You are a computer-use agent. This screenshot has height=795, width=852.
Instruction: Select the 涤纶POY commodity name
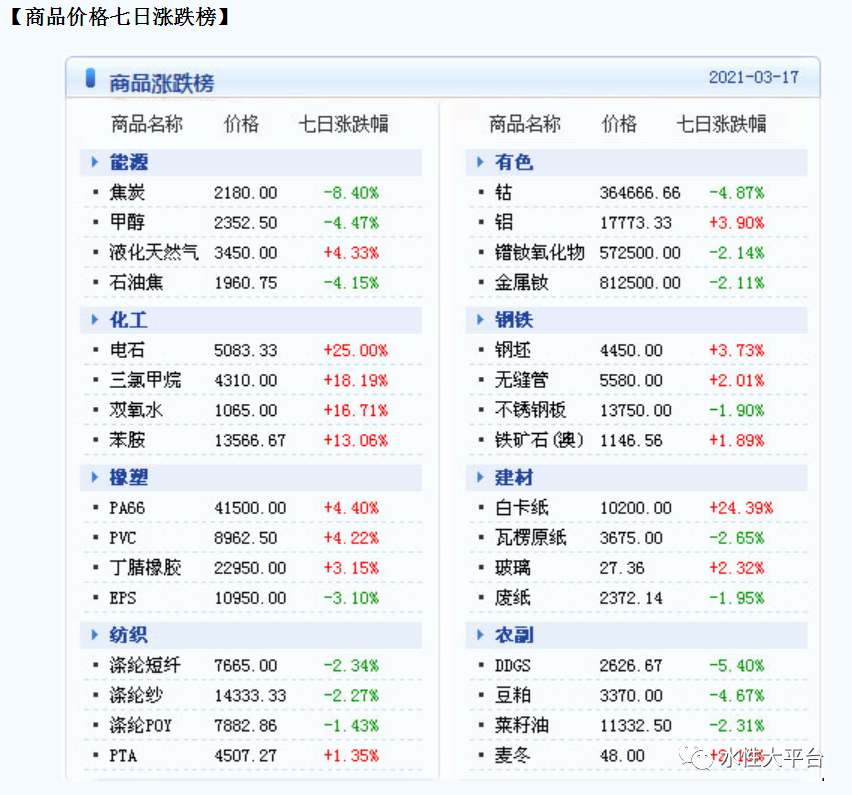click(141, 725)
